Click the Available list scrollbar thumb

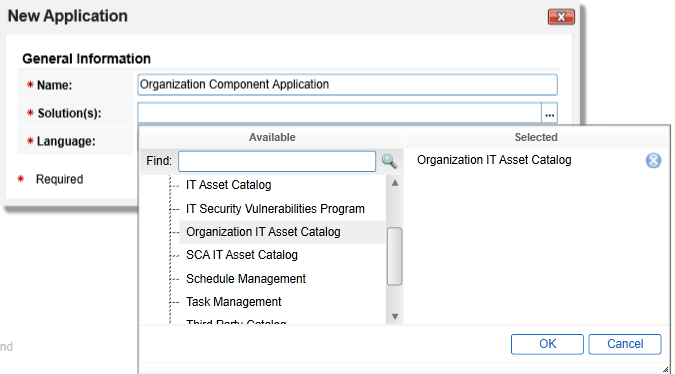(x=394, y=257)
